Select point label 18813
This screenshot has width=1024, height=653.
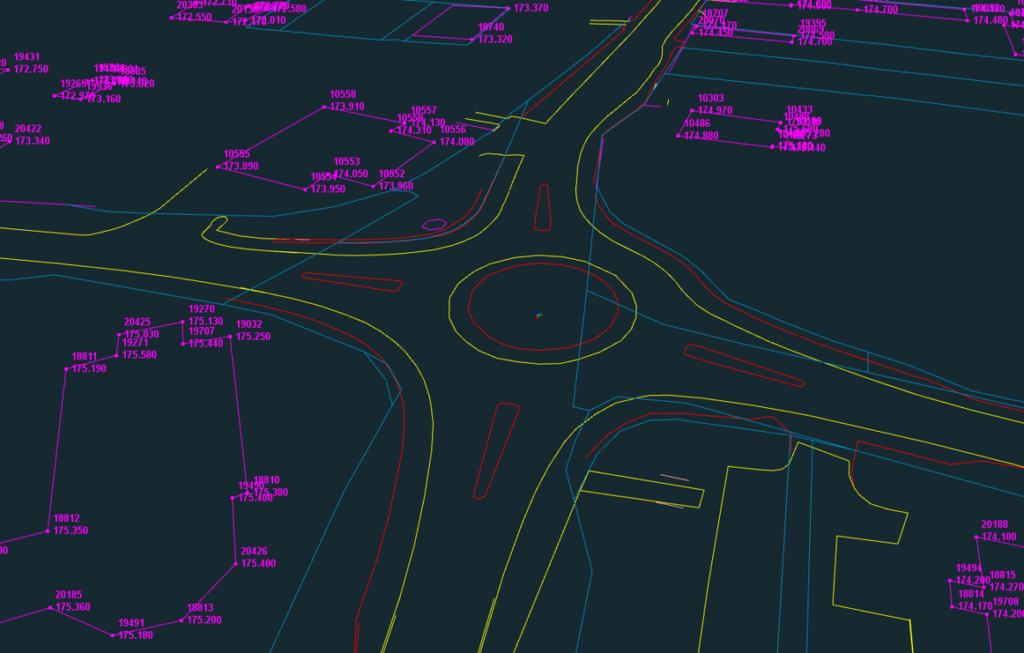coord(200,608)
